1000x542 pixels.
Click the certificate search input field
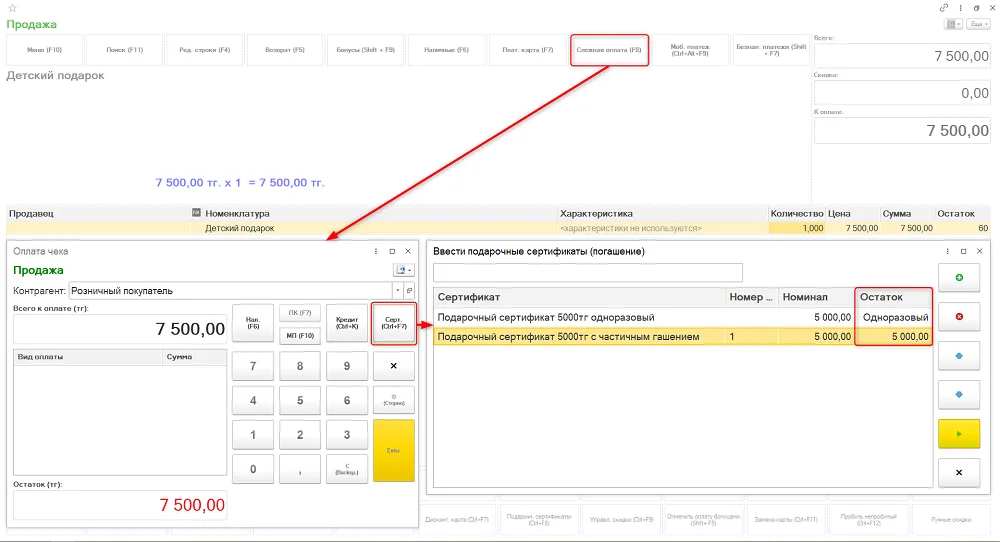[x=587, y=272]
